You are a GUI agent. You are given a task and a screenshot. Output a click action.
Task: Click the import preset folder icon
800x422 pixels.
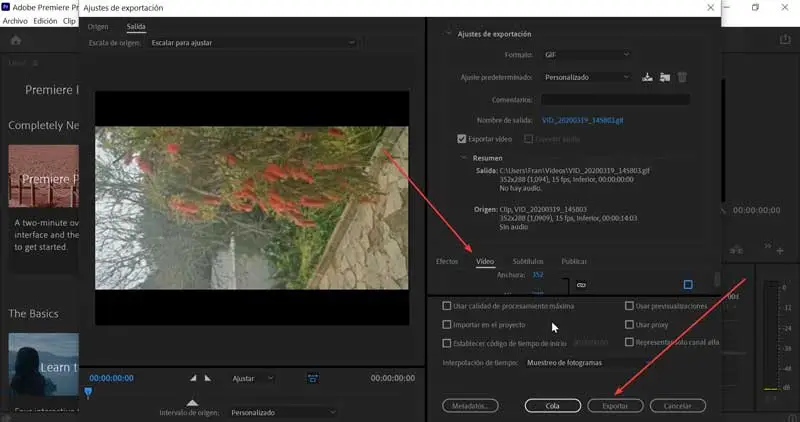tap(665, 77)
